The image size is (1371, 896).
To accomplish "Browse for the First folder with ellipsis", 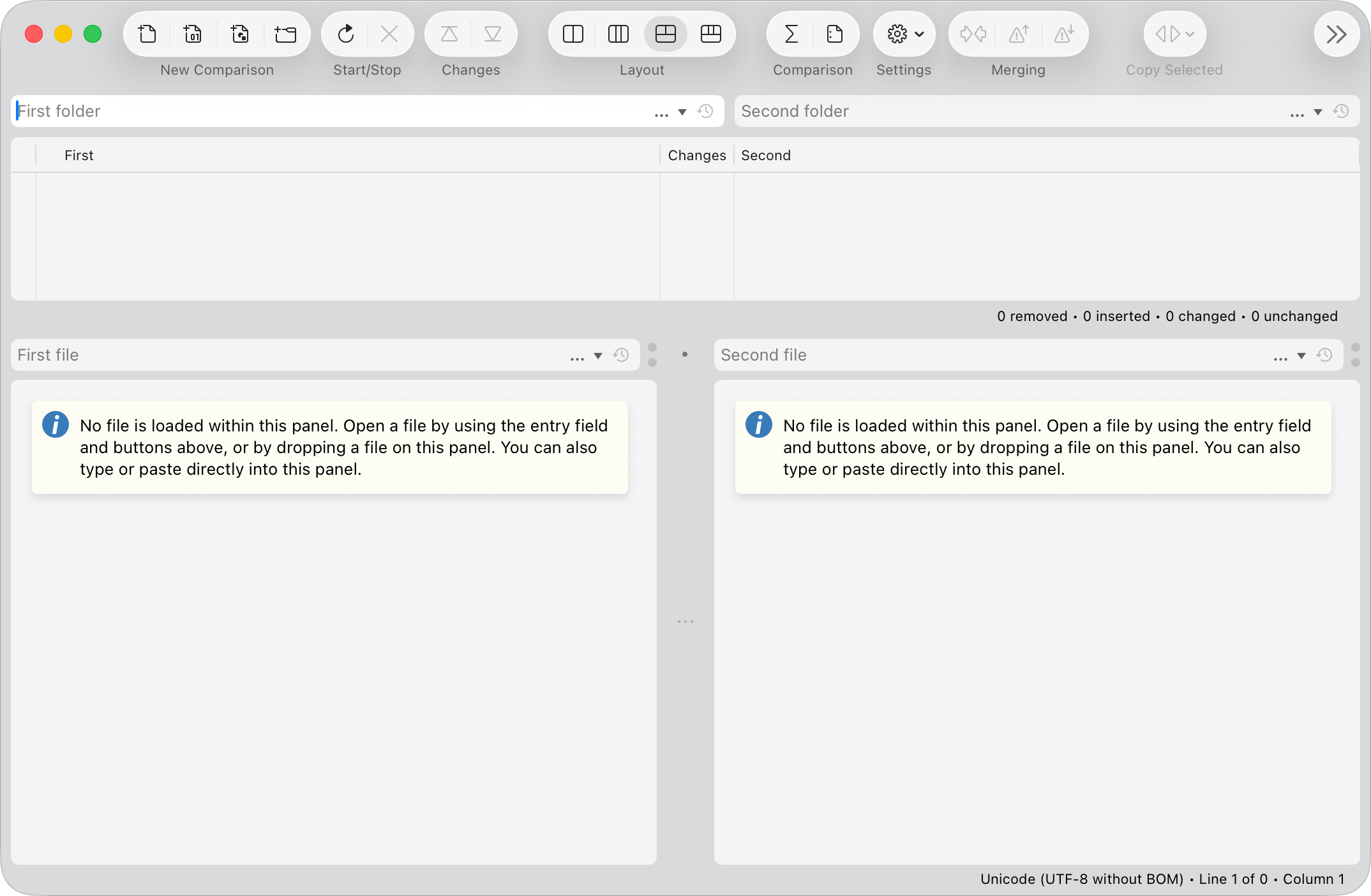I will click(661, 114).
